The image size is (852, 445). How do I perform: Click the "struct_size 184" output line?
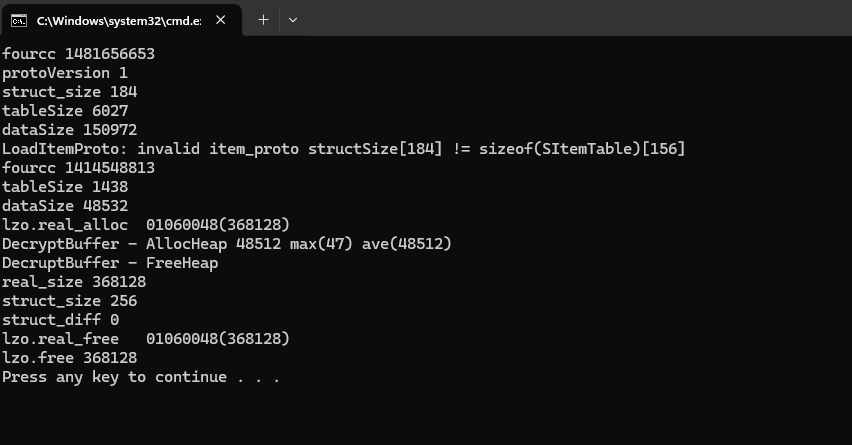(x=69, y=92)
